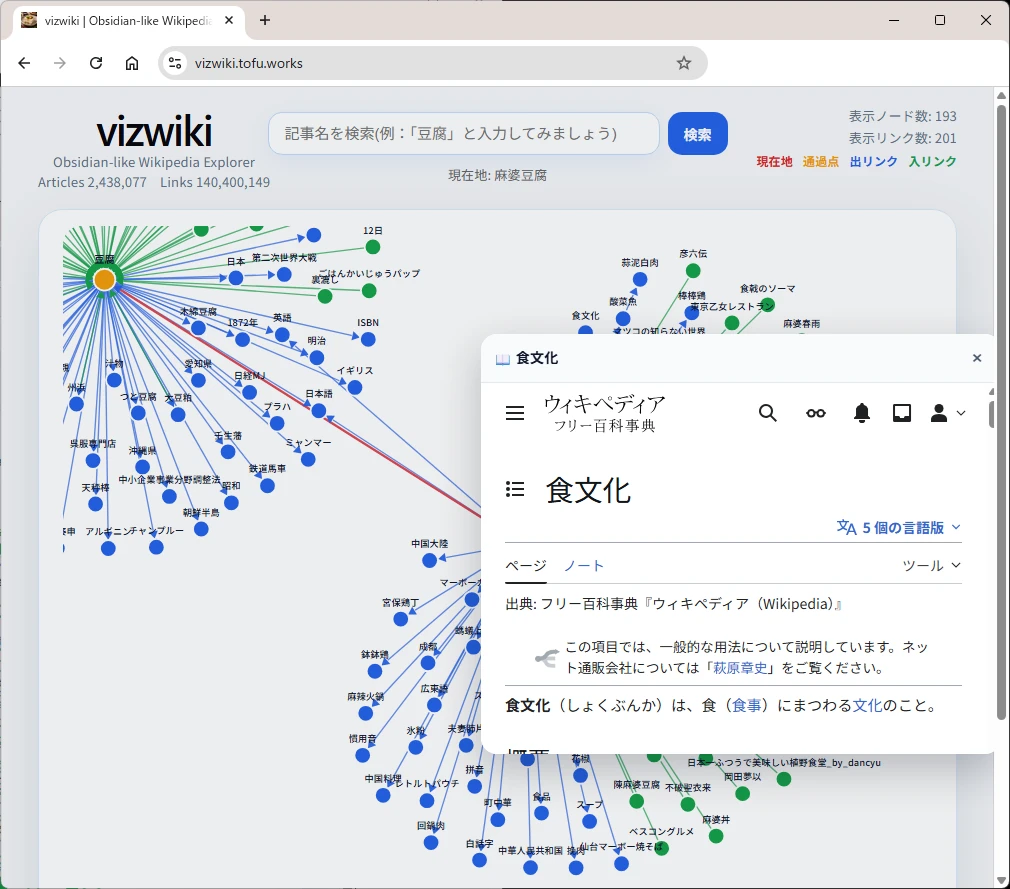
Task: Select the 第二次世界大戦 node
Action: [284, 274]
